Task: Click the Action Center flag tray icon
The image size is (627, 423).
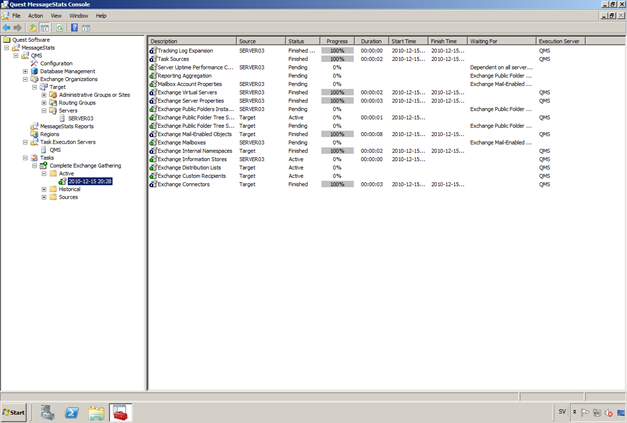Action: point(585,412)
